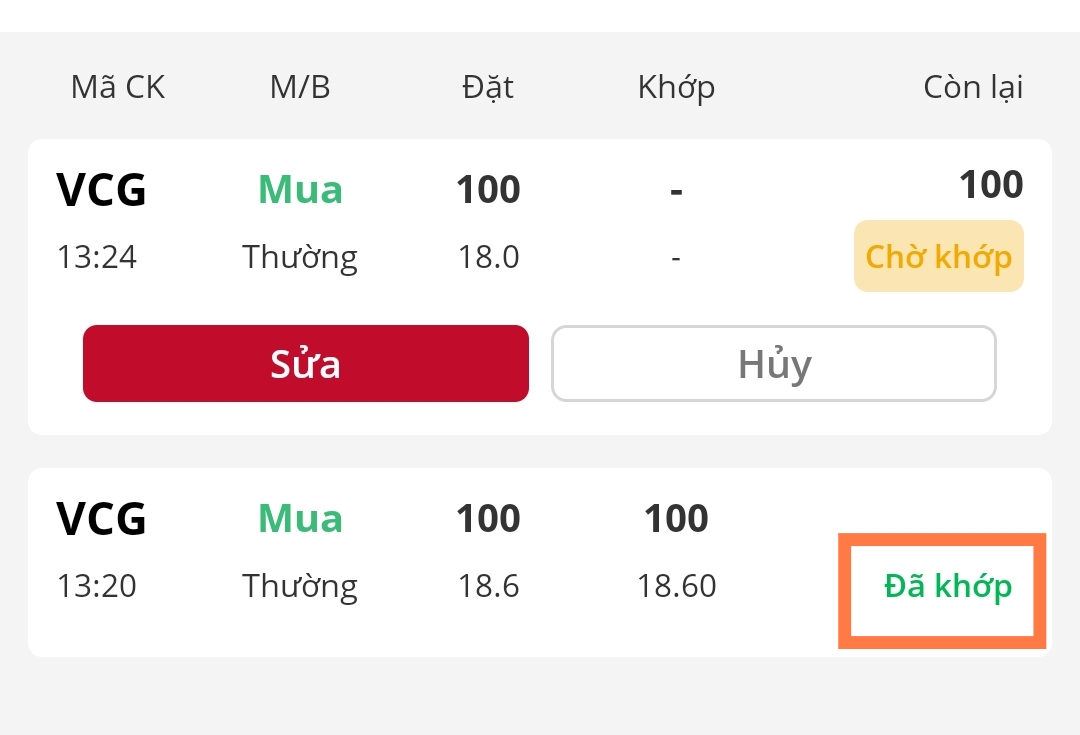Tap the Đã khớp status label
Viewport: 1080px width, 735px height.
[947, 586]
